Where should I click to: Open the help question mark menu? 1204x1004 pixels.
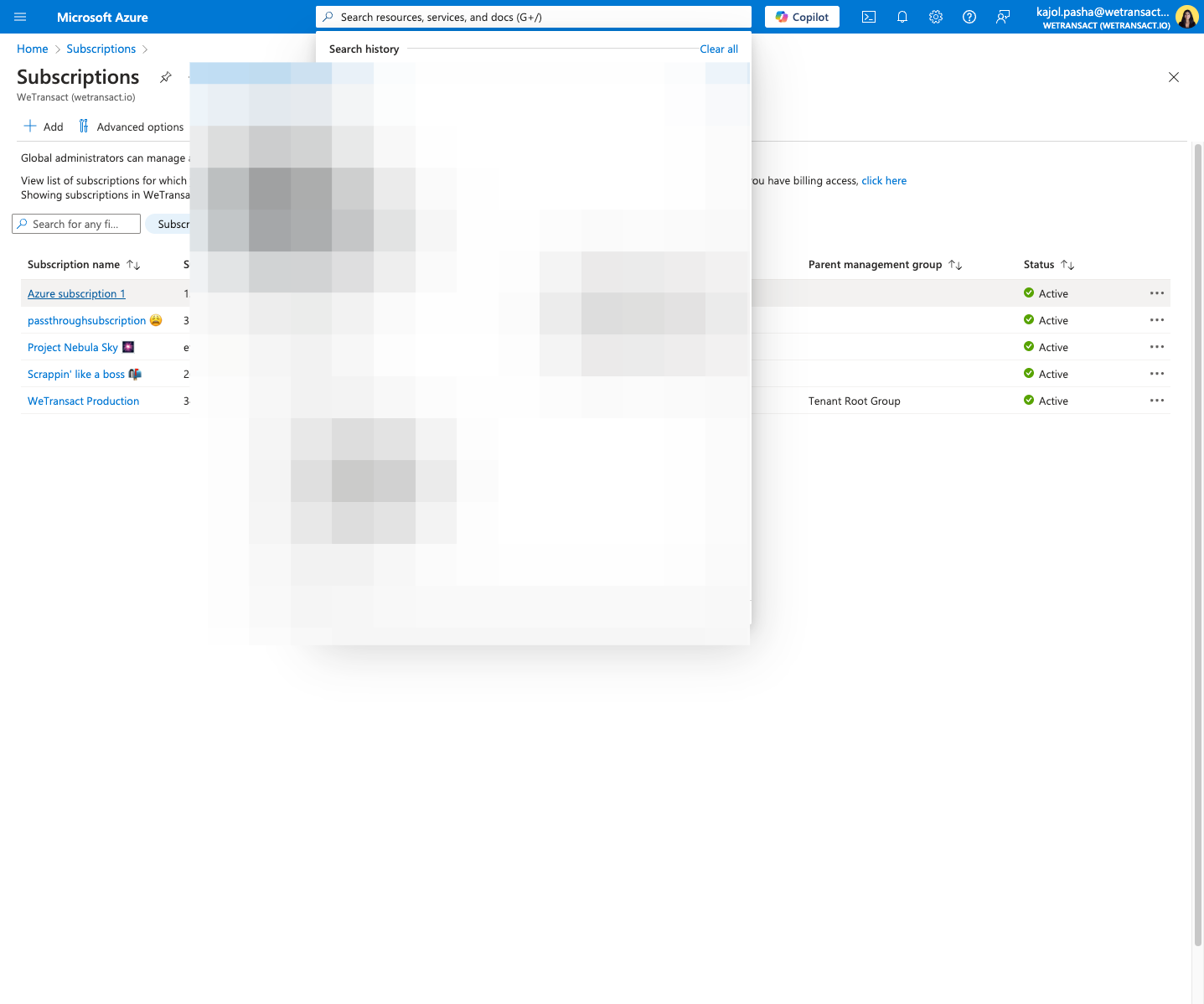(x=969, y=17)
